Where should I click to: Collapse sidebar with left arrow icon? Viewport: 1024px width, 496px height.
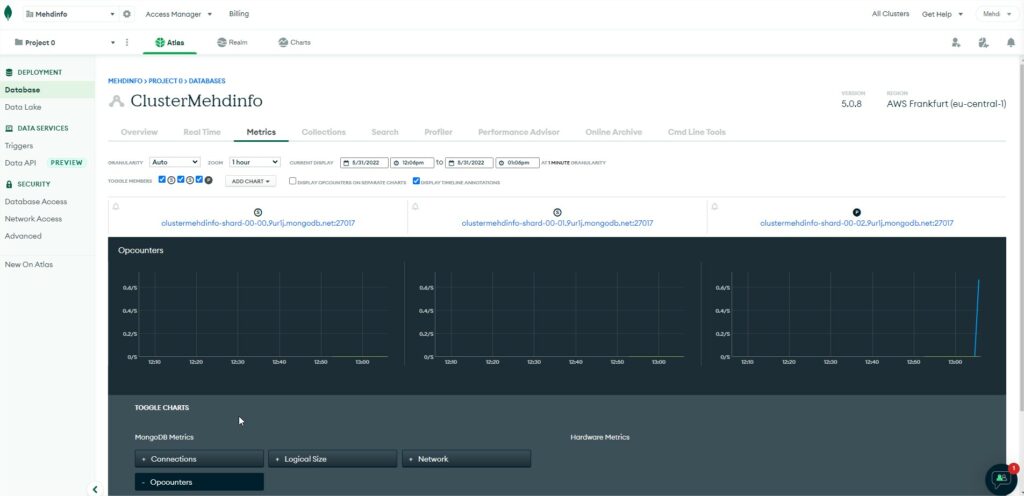click(95, 489)
